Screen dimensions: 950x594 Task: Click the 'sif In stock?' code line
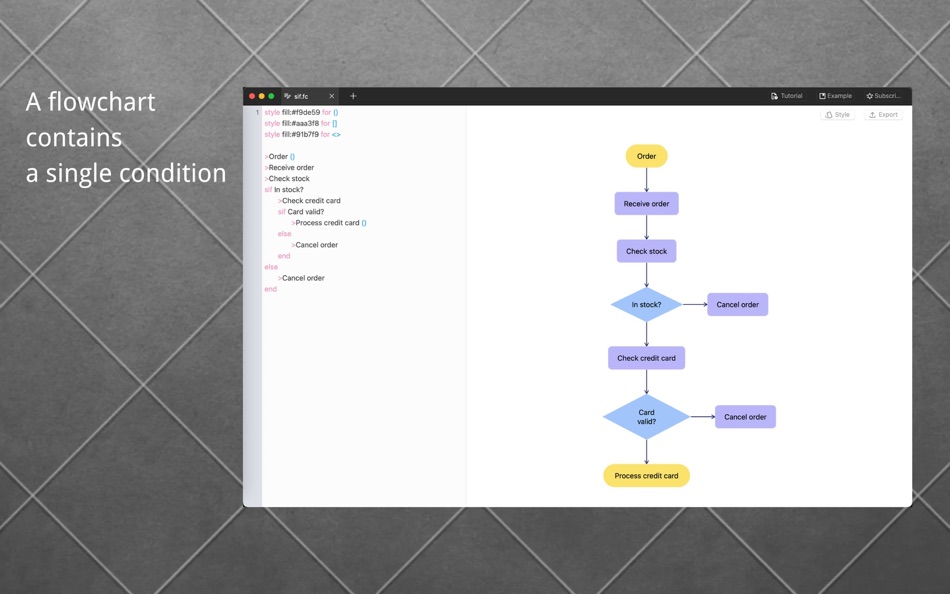coord(284,190)
